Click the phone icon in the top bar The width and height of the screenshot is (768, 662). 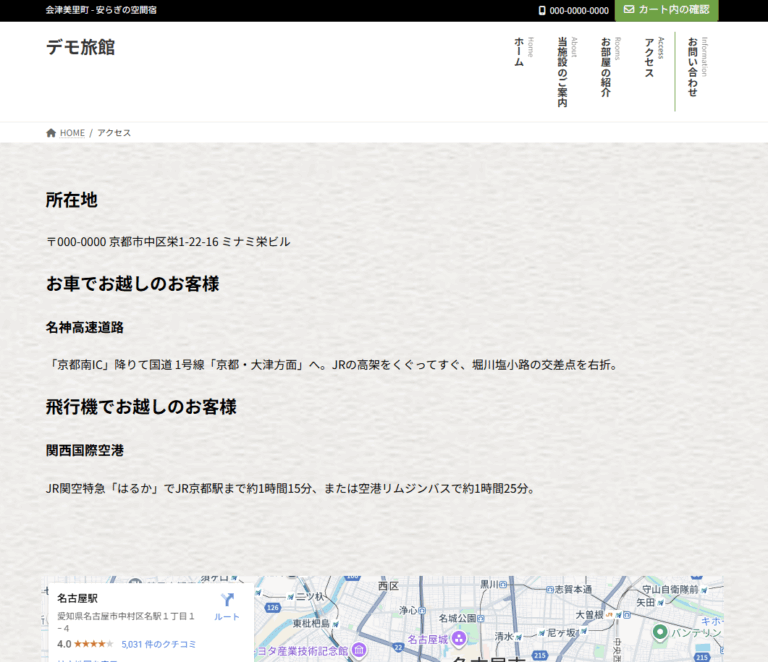pyautogui.click(x=542, y=10)
